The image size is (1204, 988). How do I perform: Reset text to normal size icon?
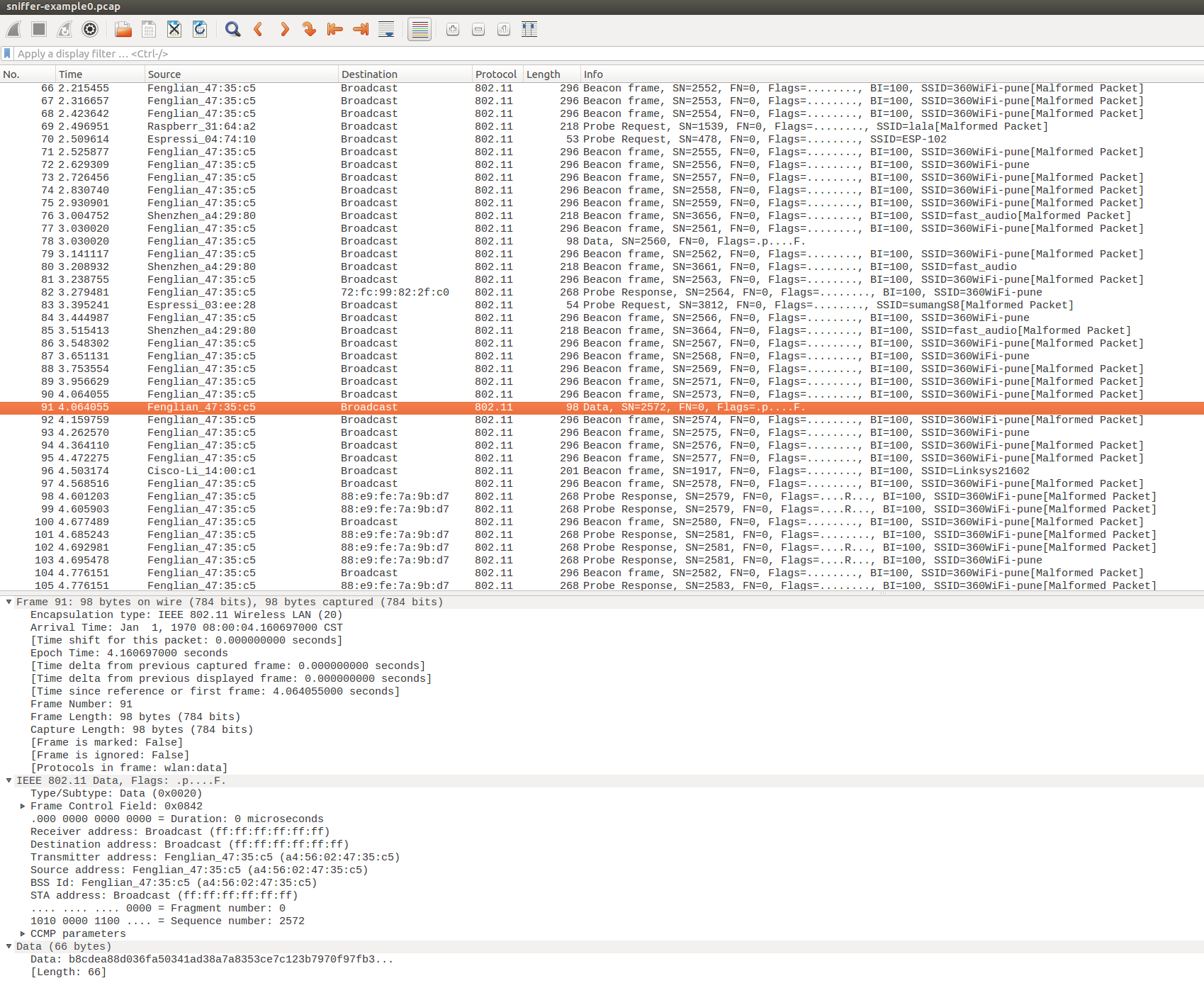click(x=504, y=29)
